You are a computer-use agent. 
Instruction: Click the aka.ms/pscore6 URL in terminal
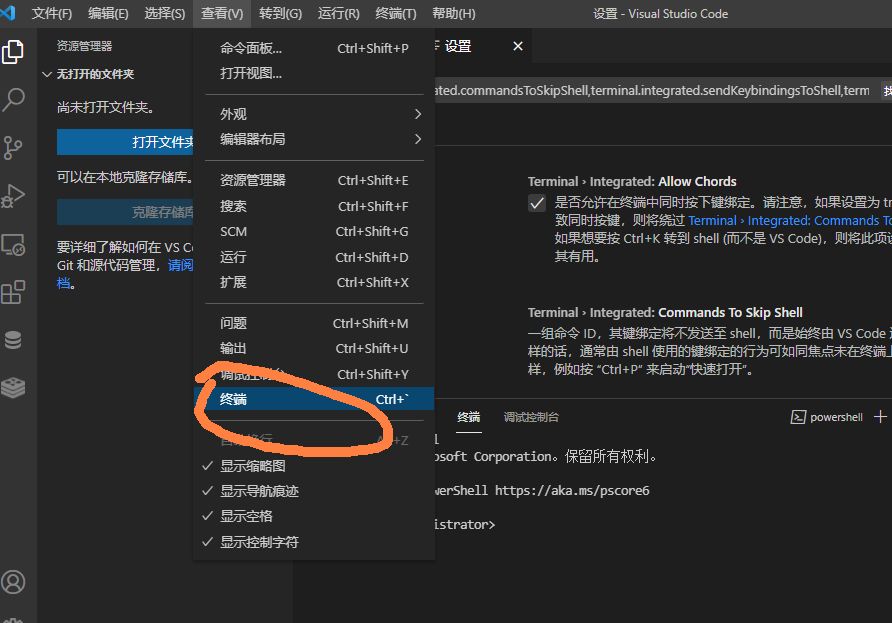pos(572,490)
